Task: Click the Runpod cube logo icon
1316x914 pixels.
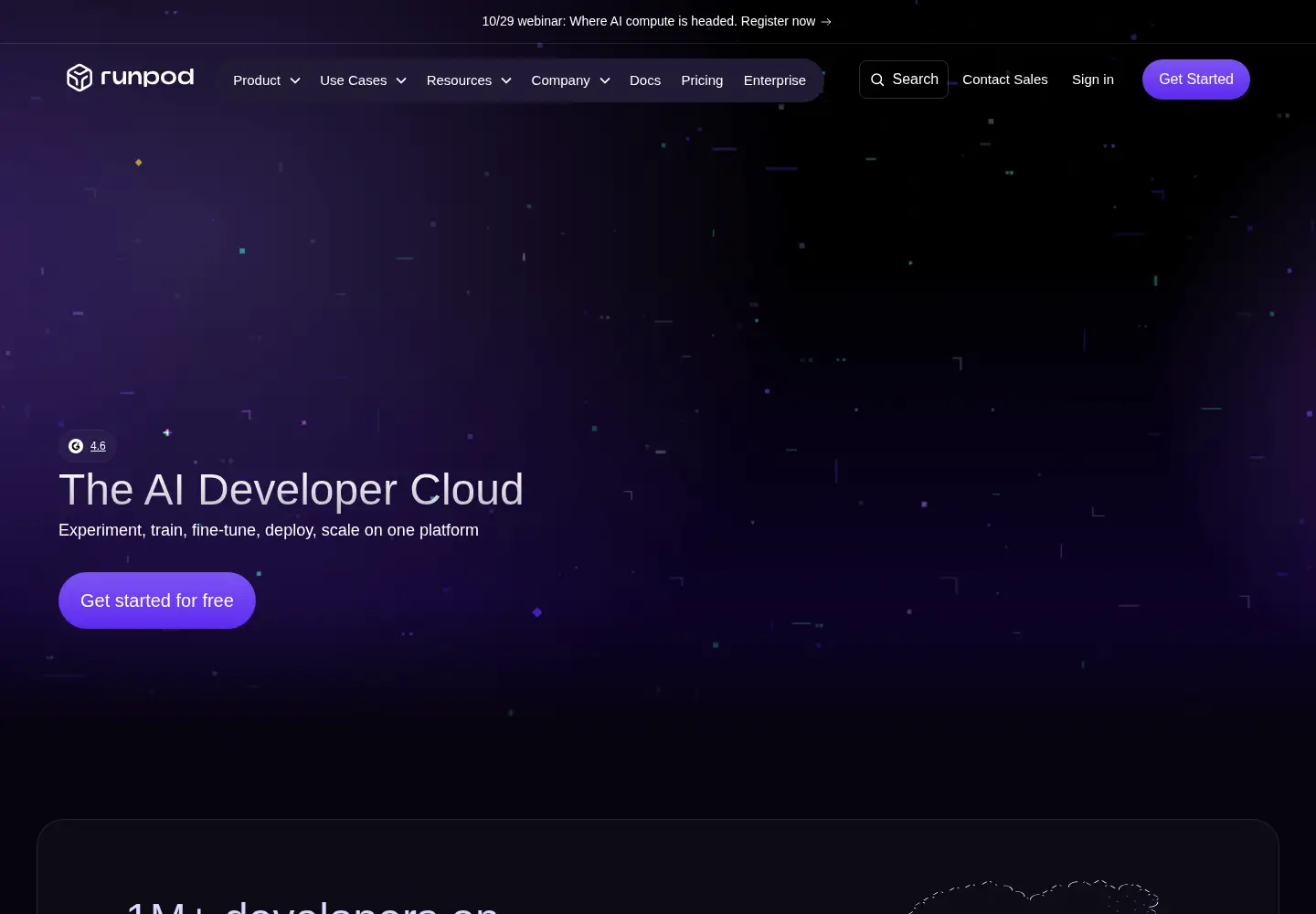Action: 80,78
